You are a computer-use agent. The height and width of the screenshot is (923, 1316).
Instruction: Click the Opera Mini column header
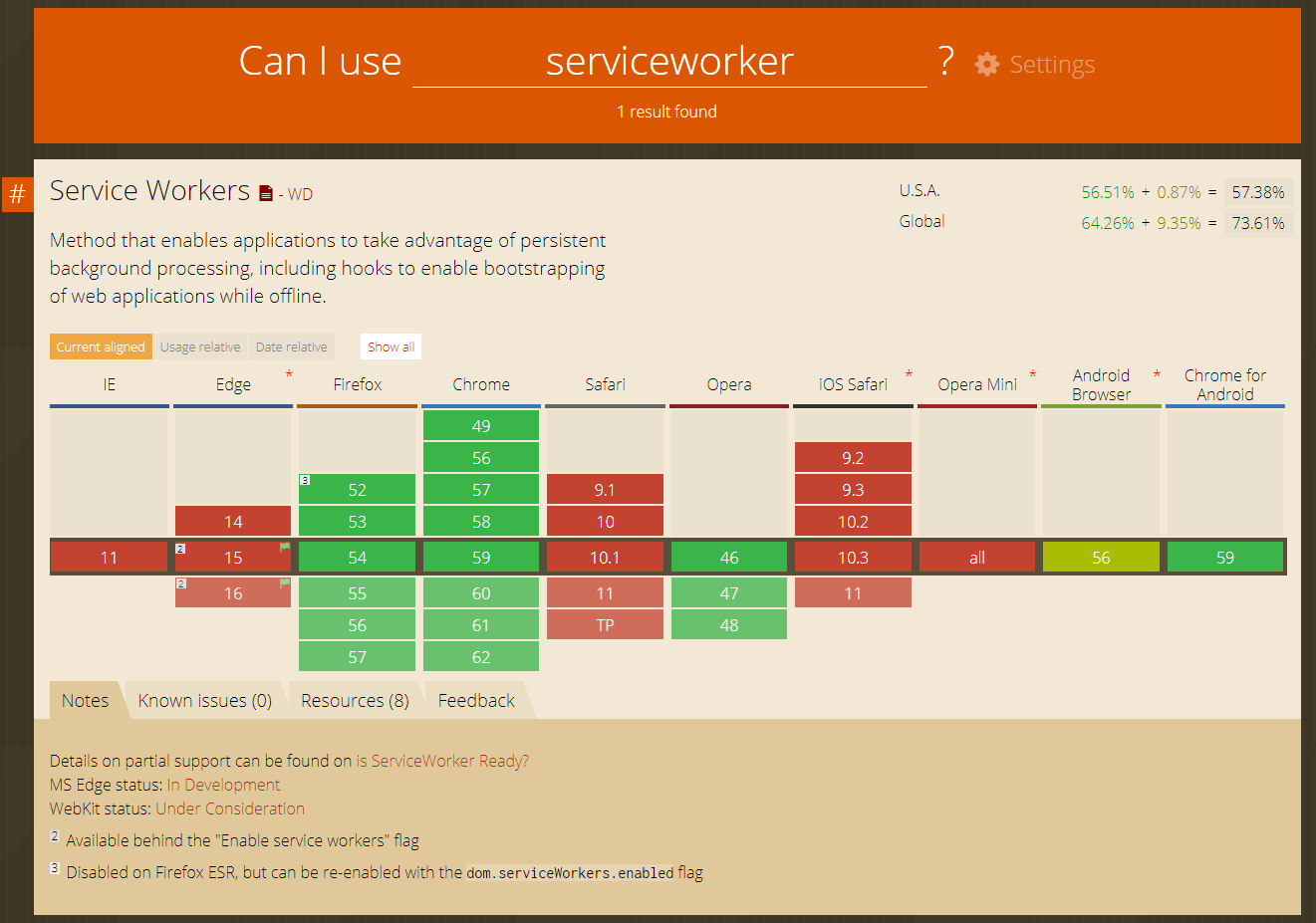[x=977, y=384]
